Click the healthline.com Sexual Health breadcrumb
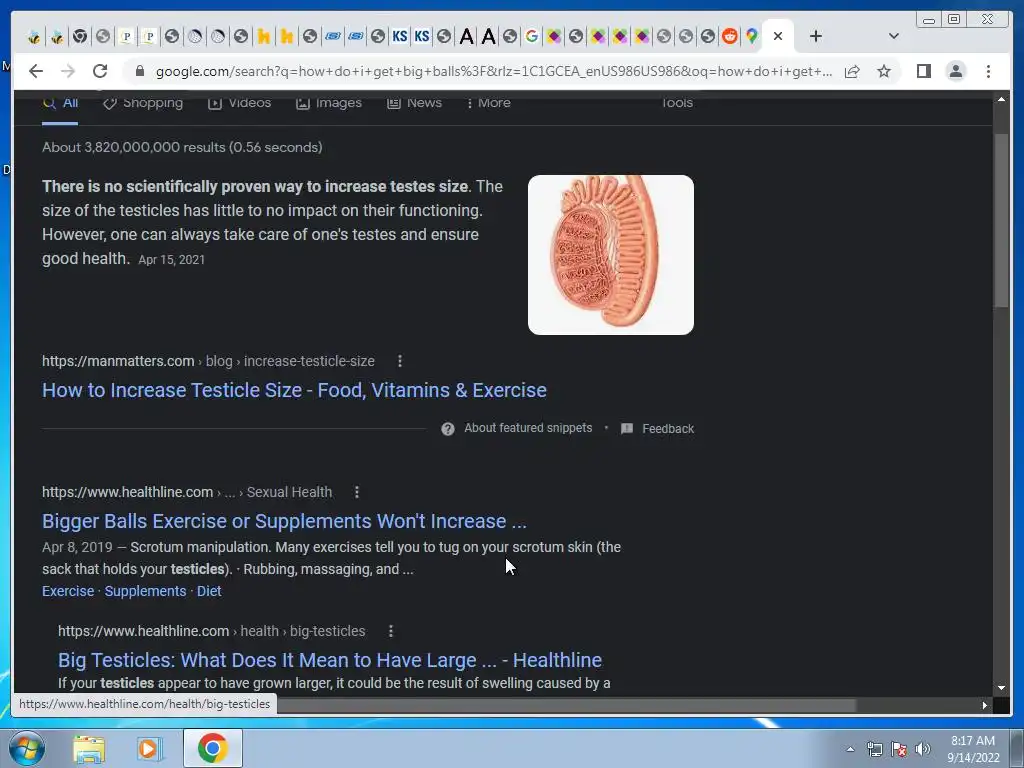 (x=187, y=492)
